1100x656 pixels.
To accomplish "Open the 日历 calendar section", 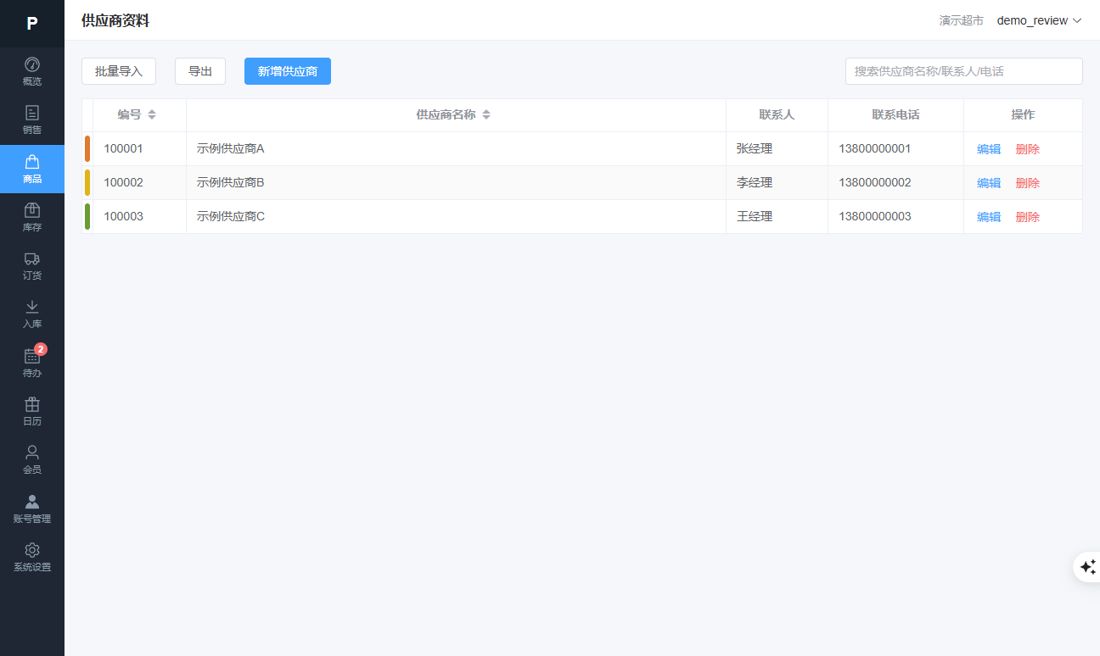I will [32, 411].
